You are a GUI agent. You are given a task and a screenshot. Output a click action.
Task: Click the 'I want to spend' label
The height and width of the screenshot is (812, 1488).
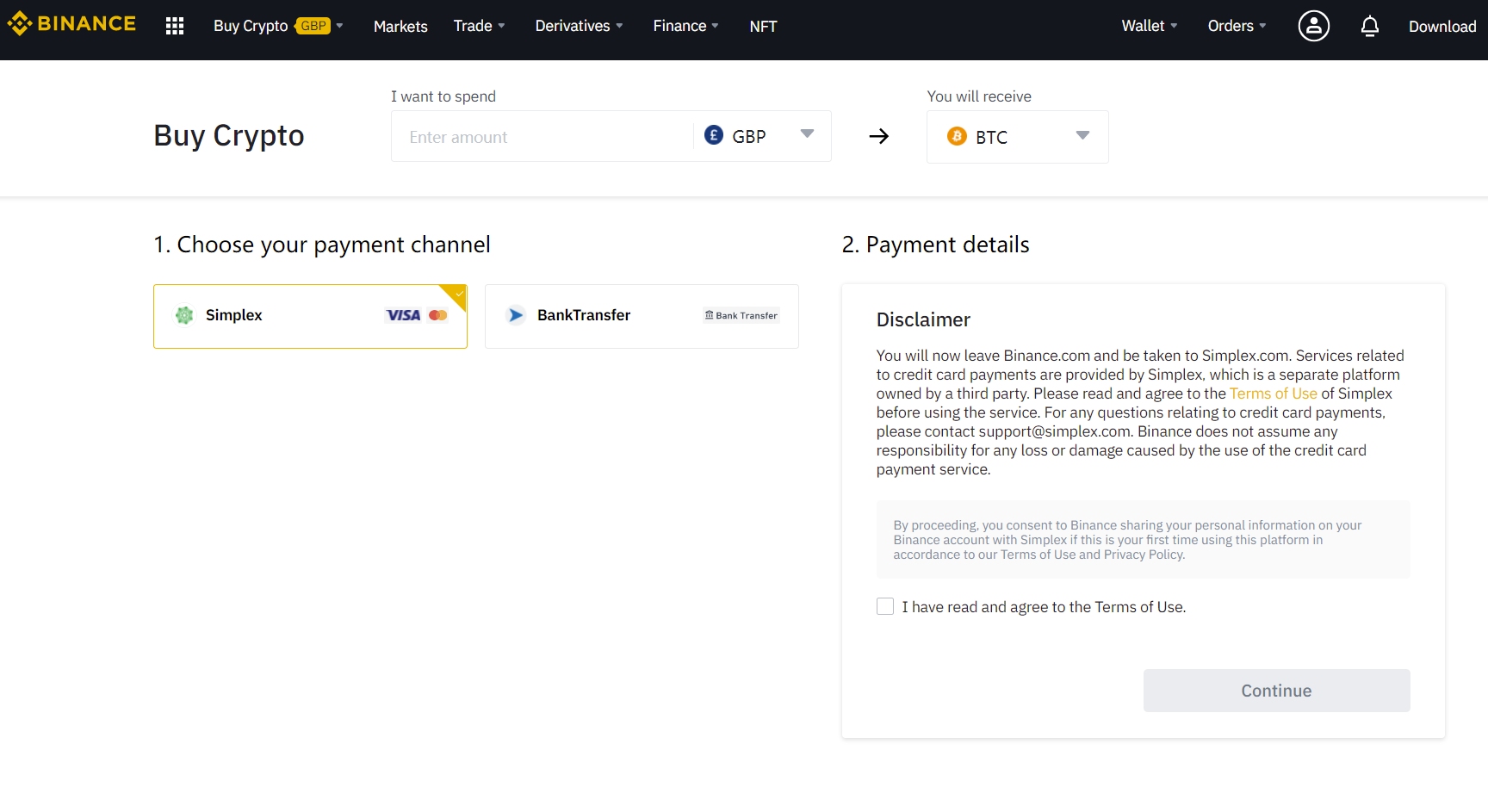(x=443, y=96)
